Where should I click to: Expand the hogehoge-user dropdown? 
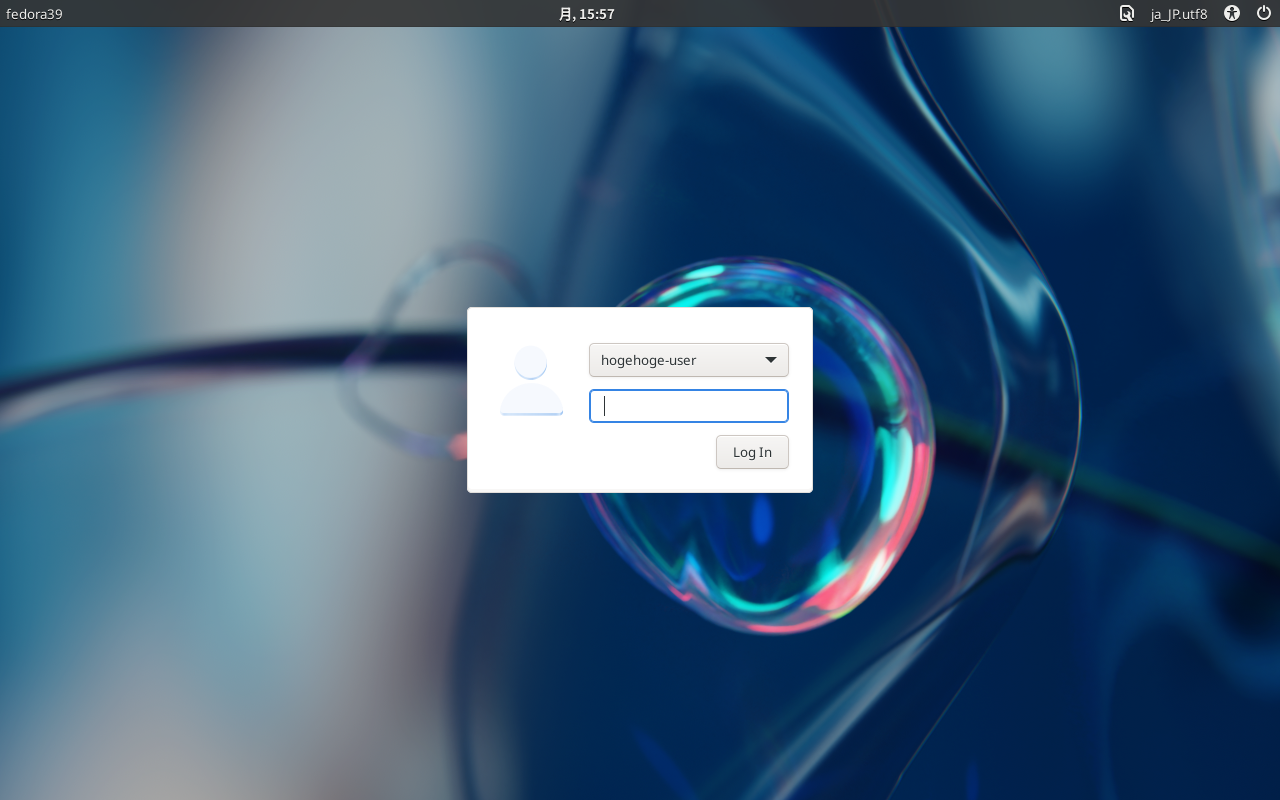(689, 360)
